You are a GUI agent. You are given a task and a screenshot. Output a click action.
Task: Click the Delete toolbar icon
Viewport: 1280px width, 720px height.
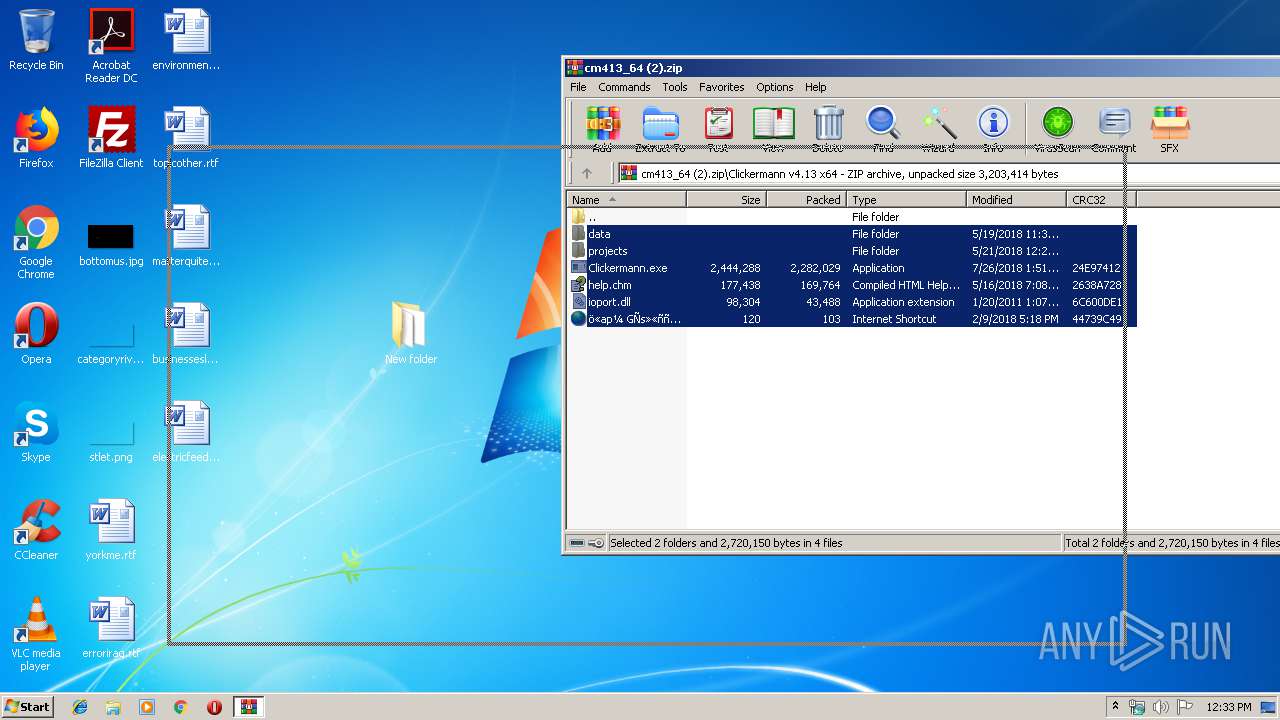click(827, 129)
